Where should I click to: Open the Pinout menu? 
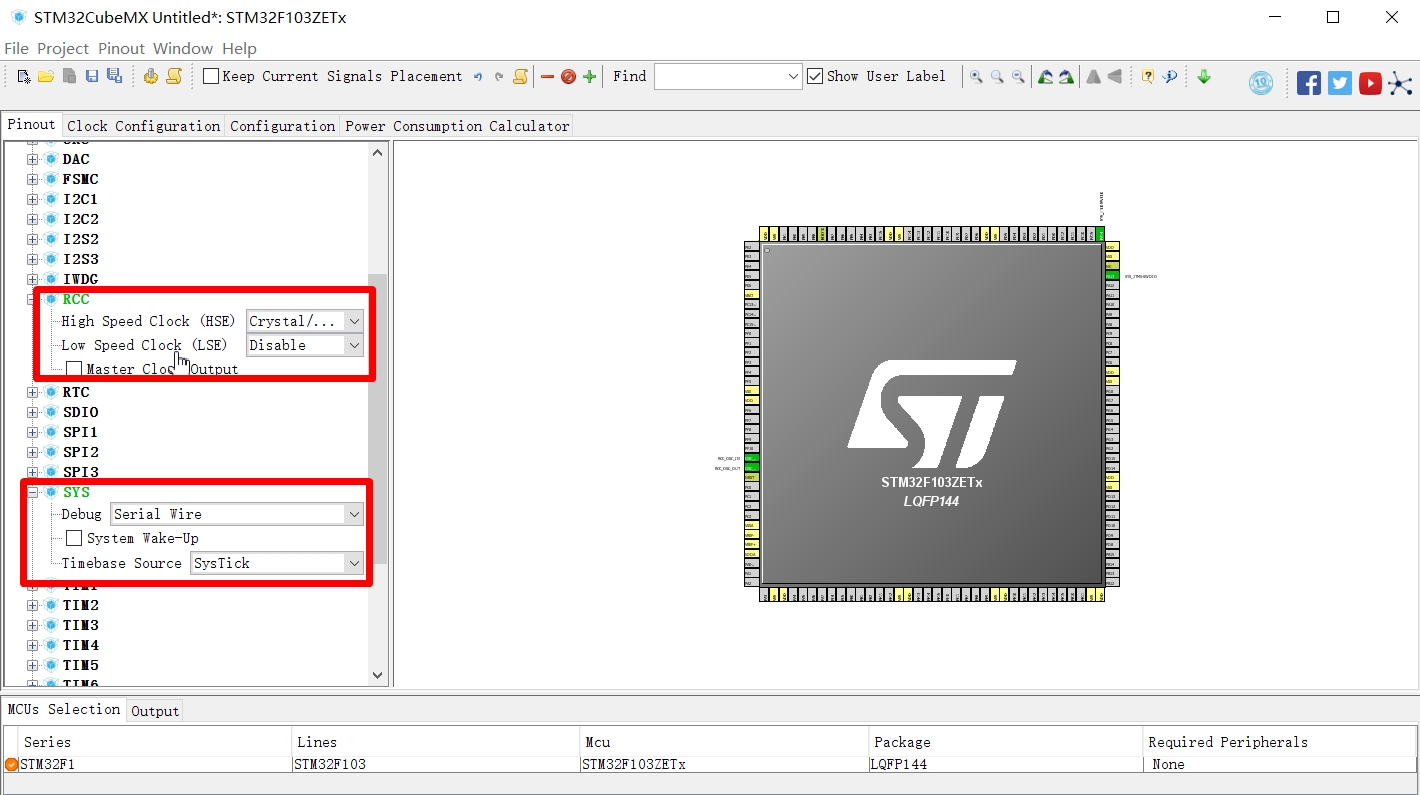pyautogui.click(x=121, y=48)
